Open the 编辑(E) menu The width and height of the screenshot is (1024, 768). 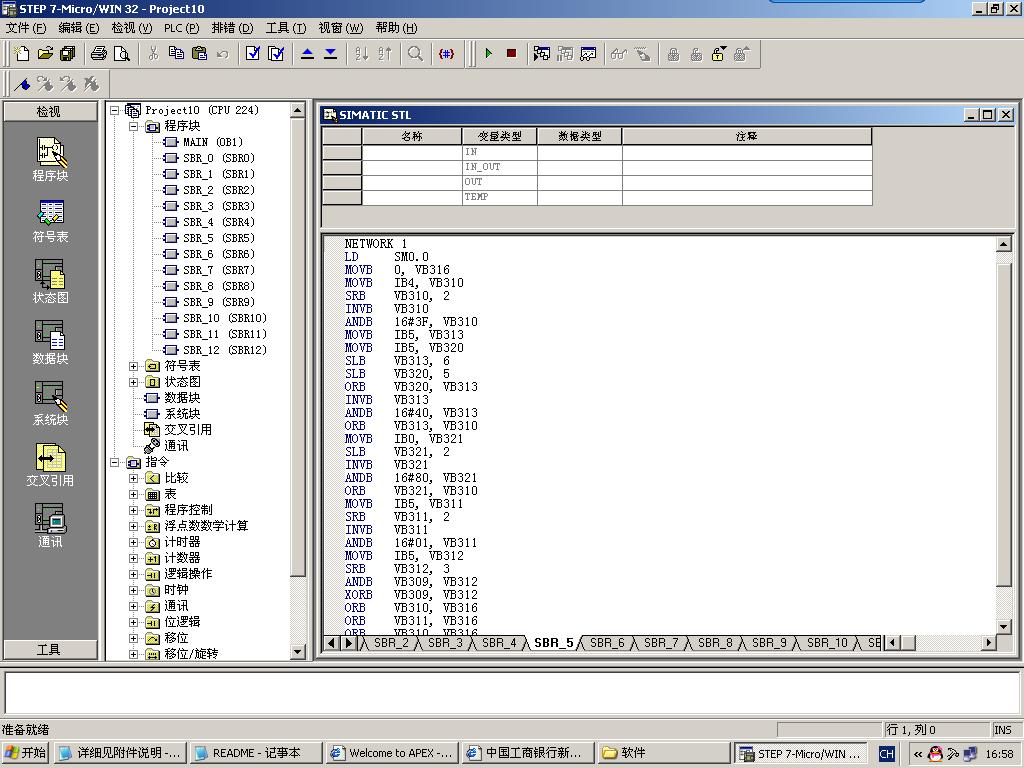tap(78, 28)
